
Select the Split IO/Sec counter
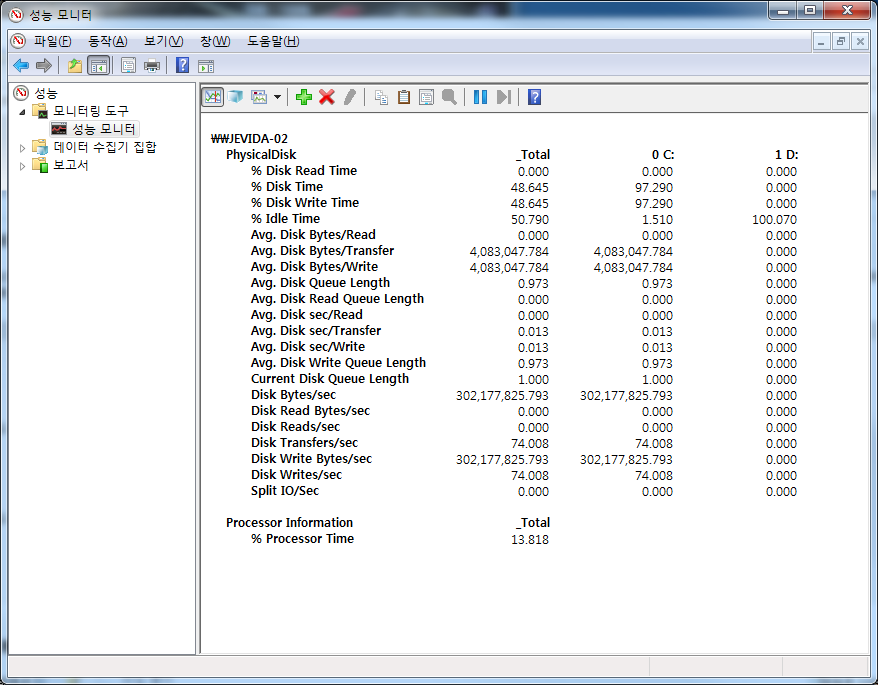[284, 491]
